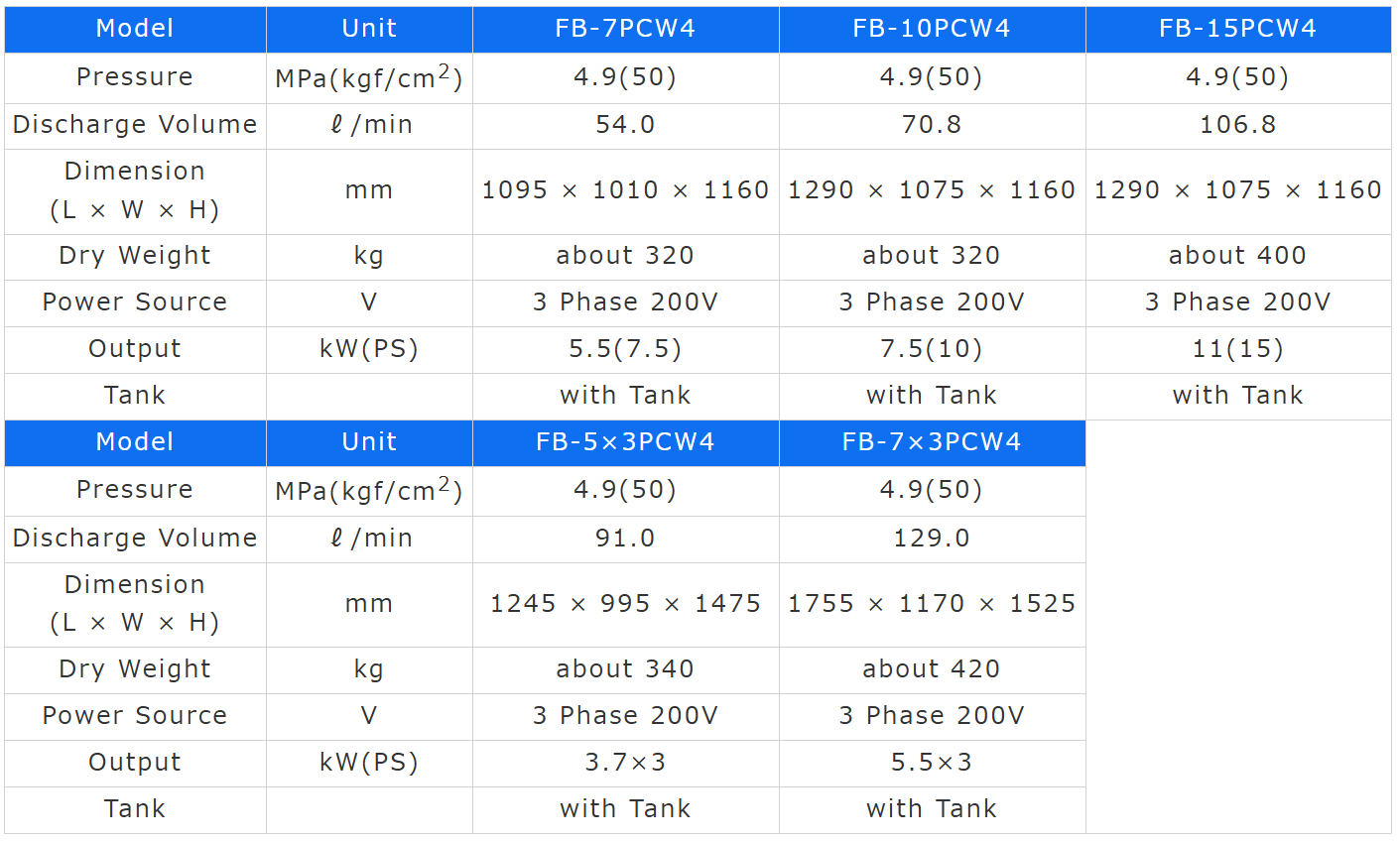
Task: Click the FB-7×3PCW4 column header
Action: pos(932,442)
